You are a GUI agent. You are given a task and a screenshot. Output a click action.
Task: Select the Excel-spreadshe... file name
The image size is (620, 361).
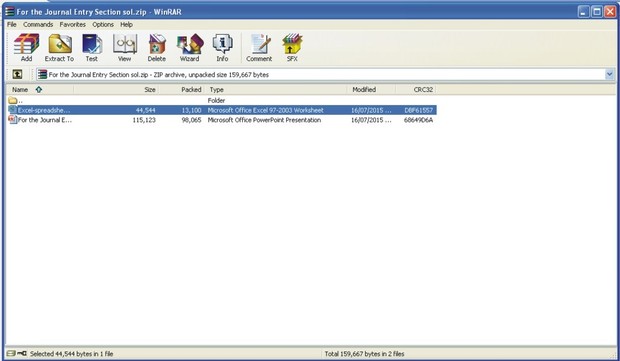click(44, 110)
